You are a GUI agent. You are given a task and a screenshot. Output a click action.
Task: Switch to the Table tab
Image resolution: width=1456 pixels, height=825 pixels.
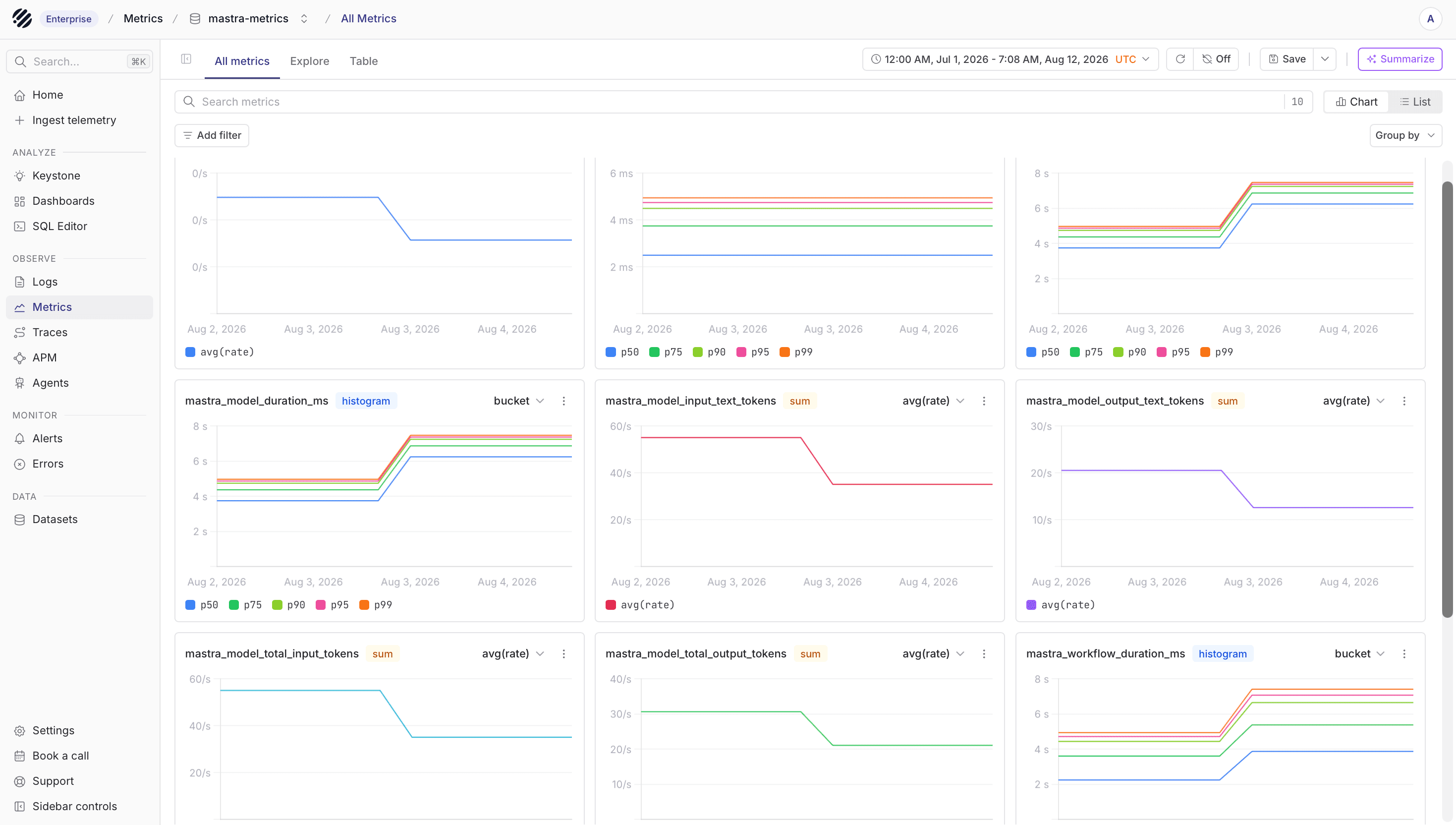coord(364,61)
